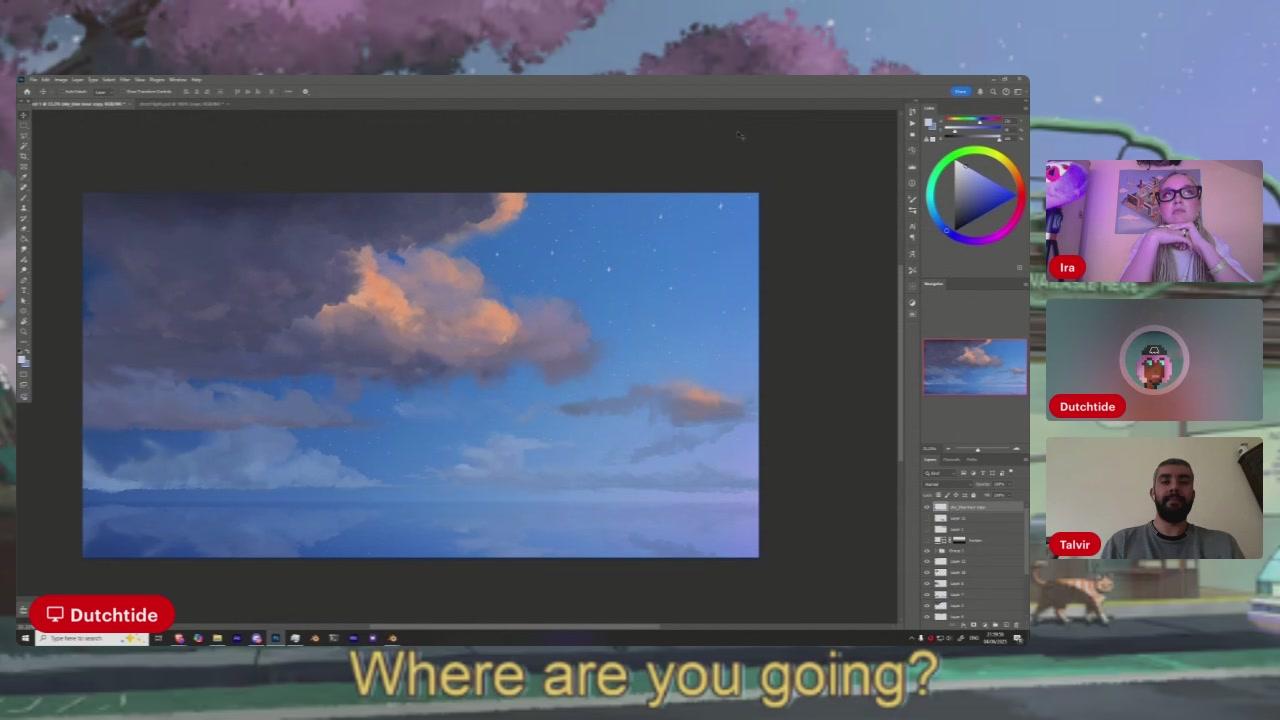Switch to the Paths tab
This screenshot has height=720, width=1280.
[x=971, y=459]
